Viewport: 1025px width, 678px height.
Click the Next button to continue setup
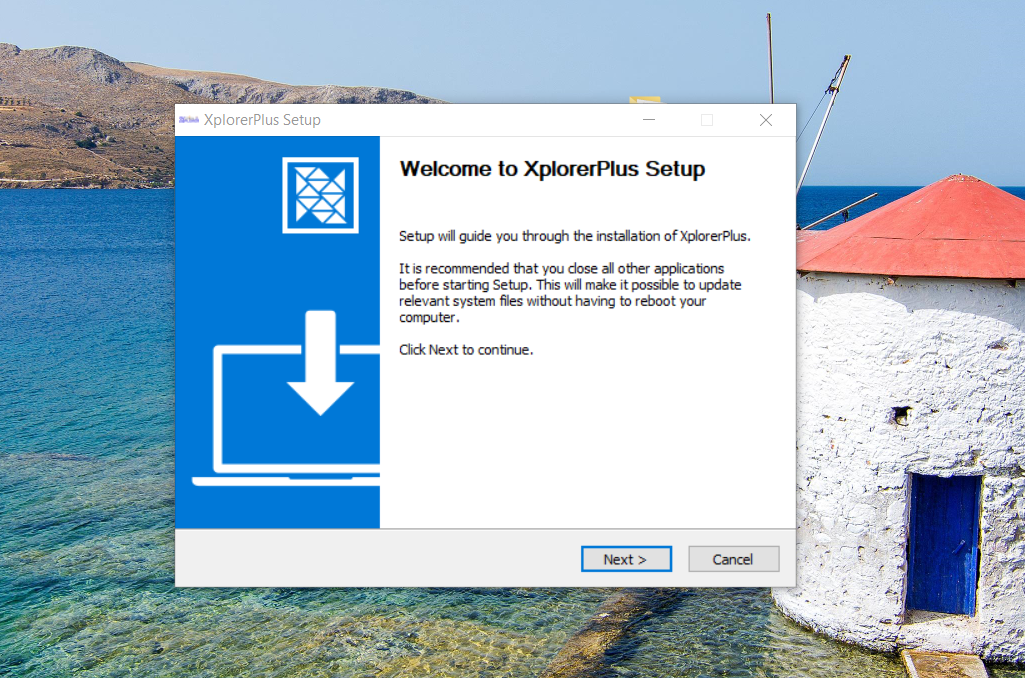point(626,559)
